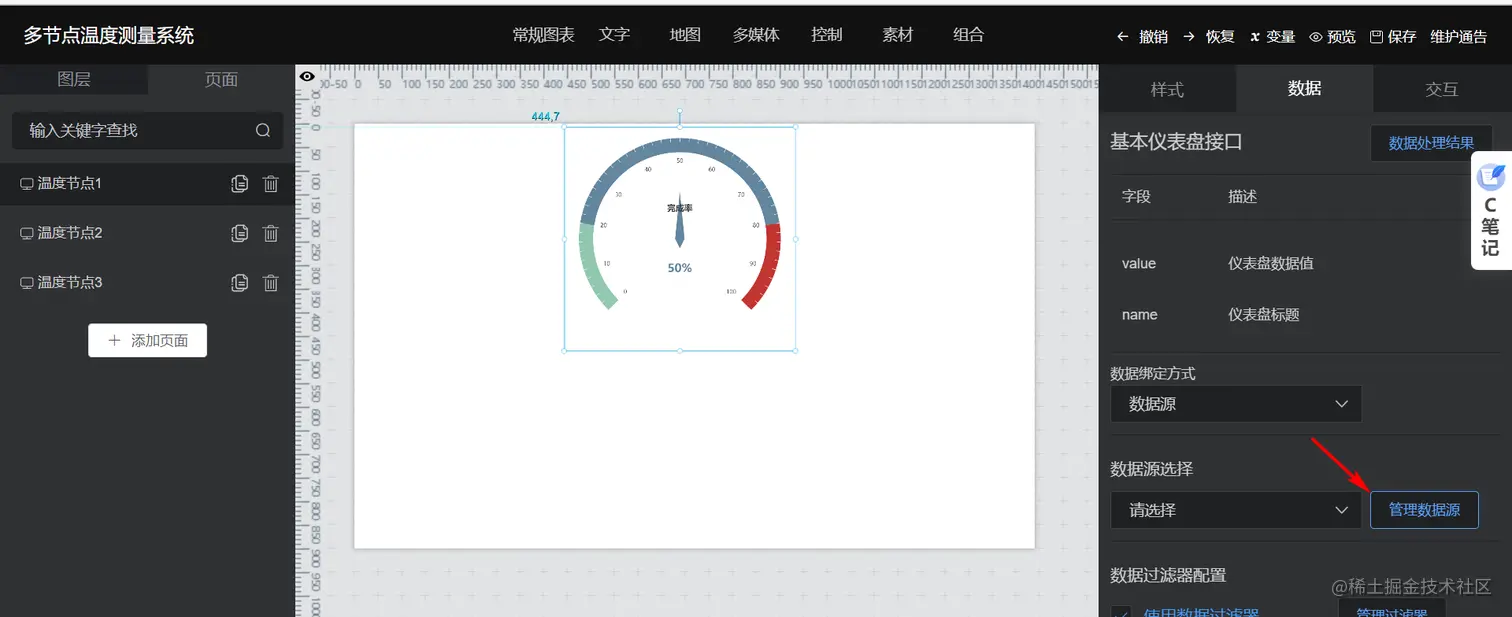Image resolution: width=1512 pixels, height=617 pixels.
Task: Select page 温度节点1
Action: tap(147, 184)
